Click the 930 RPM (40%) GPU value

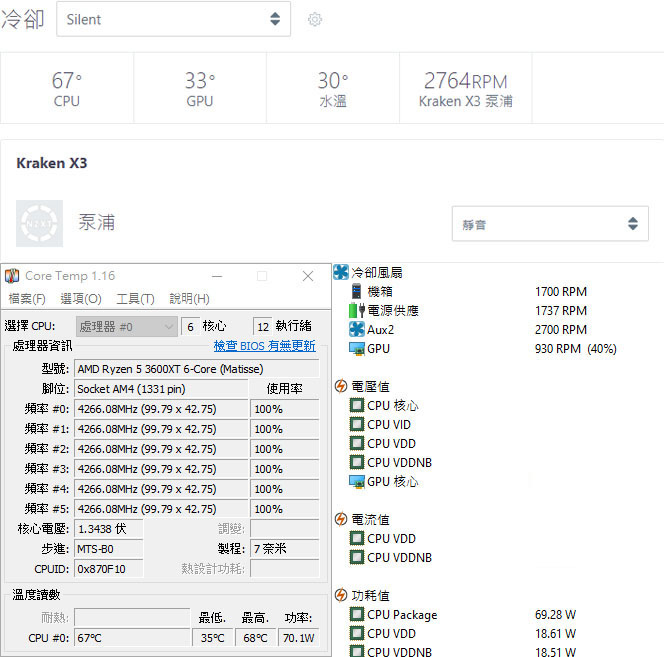coord(575,349)
